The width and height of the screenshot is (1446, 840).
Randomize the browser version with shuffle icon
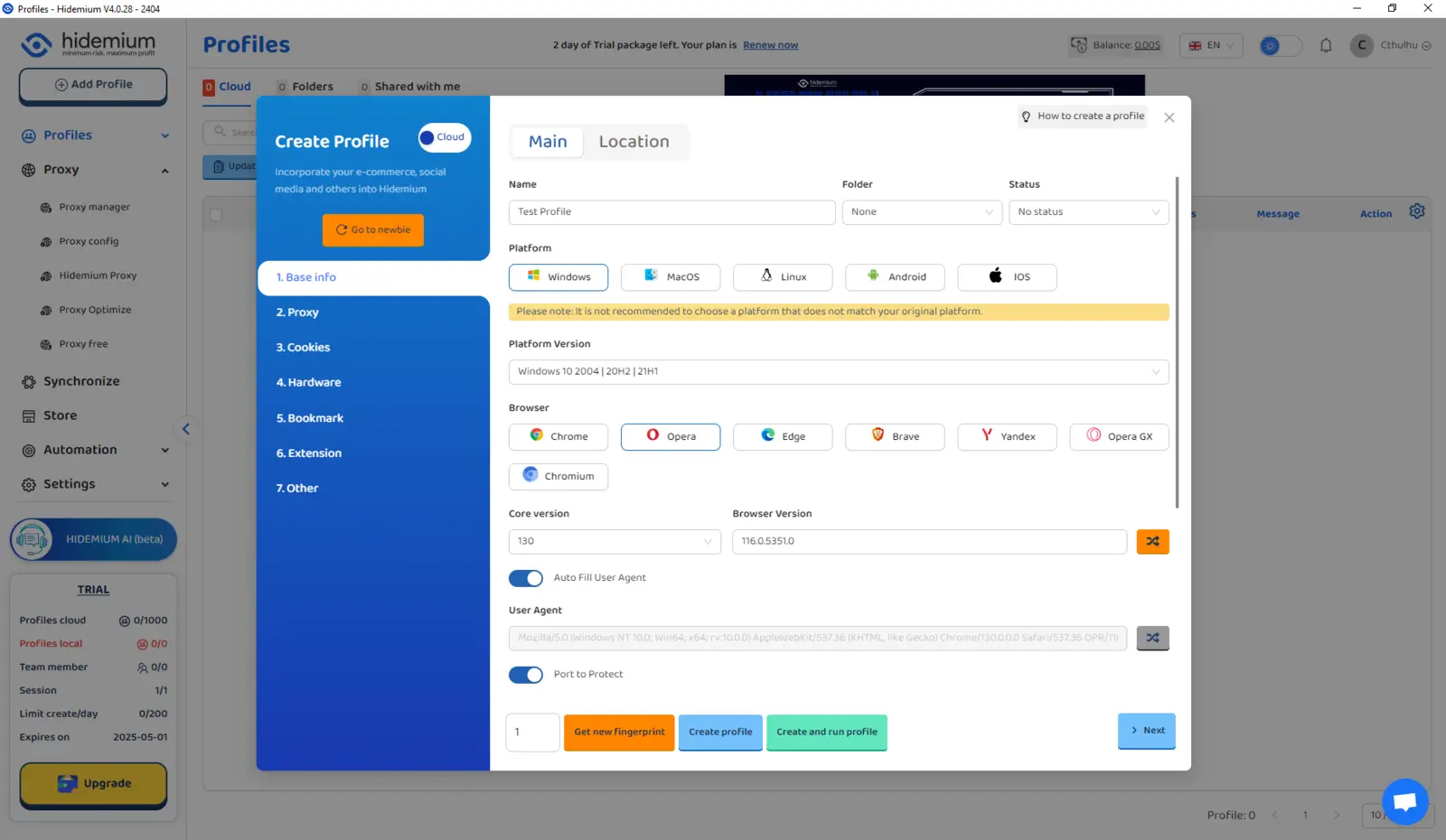pyautogui.click(x=1152, y=541)
